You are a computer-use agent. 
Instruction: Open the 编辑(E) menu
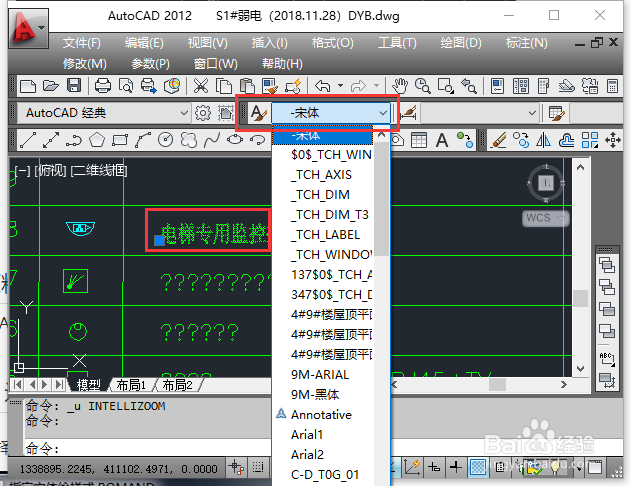pyautogui.click(x=144, y=43)
